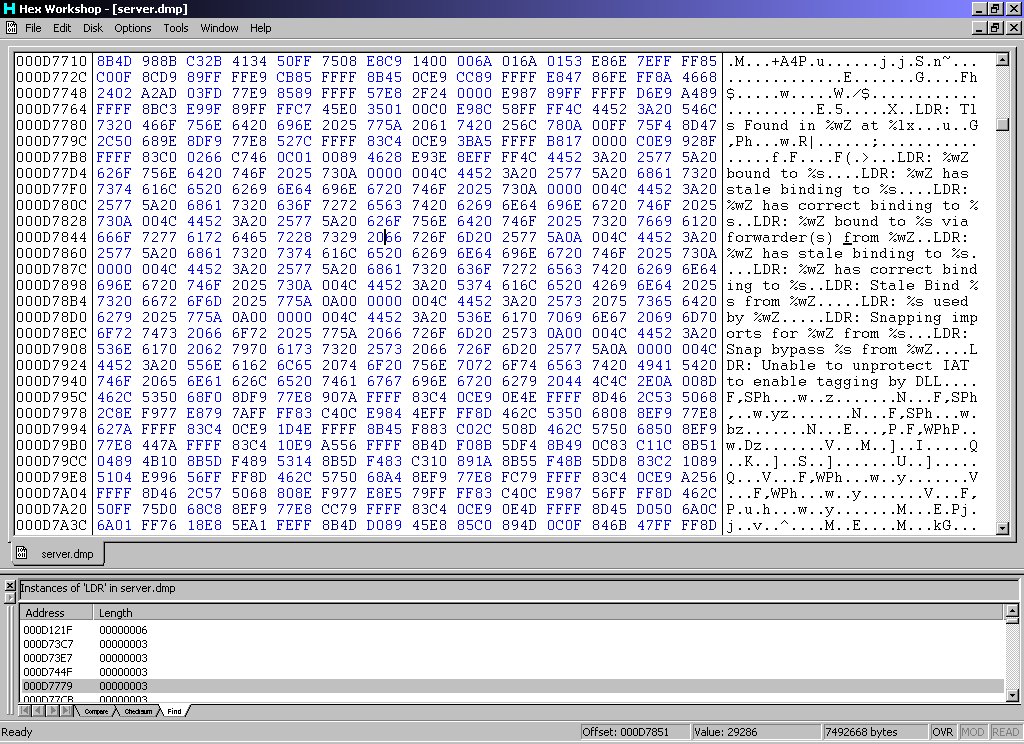Image resolution: width=1024 pixels, height=744 pixels.
Task: Select the find result at address 000D7779
Action: pyautogui.click(x=48, y=686)
